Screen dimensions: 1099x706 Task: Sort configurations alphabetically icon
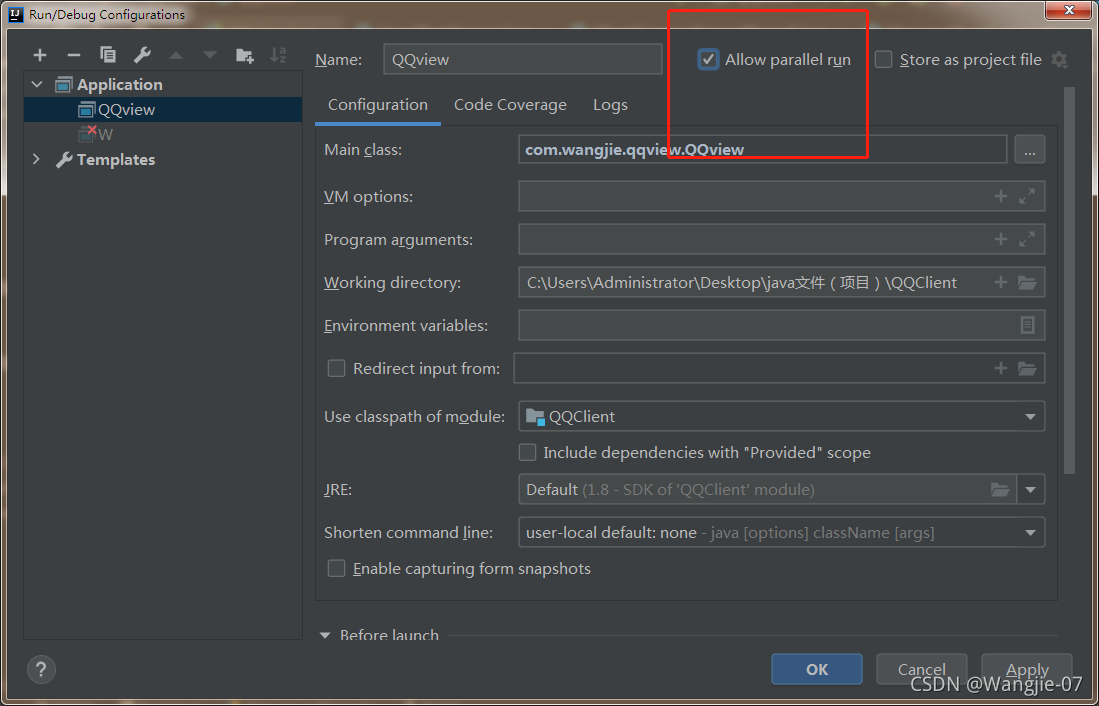tap(278, 55)
